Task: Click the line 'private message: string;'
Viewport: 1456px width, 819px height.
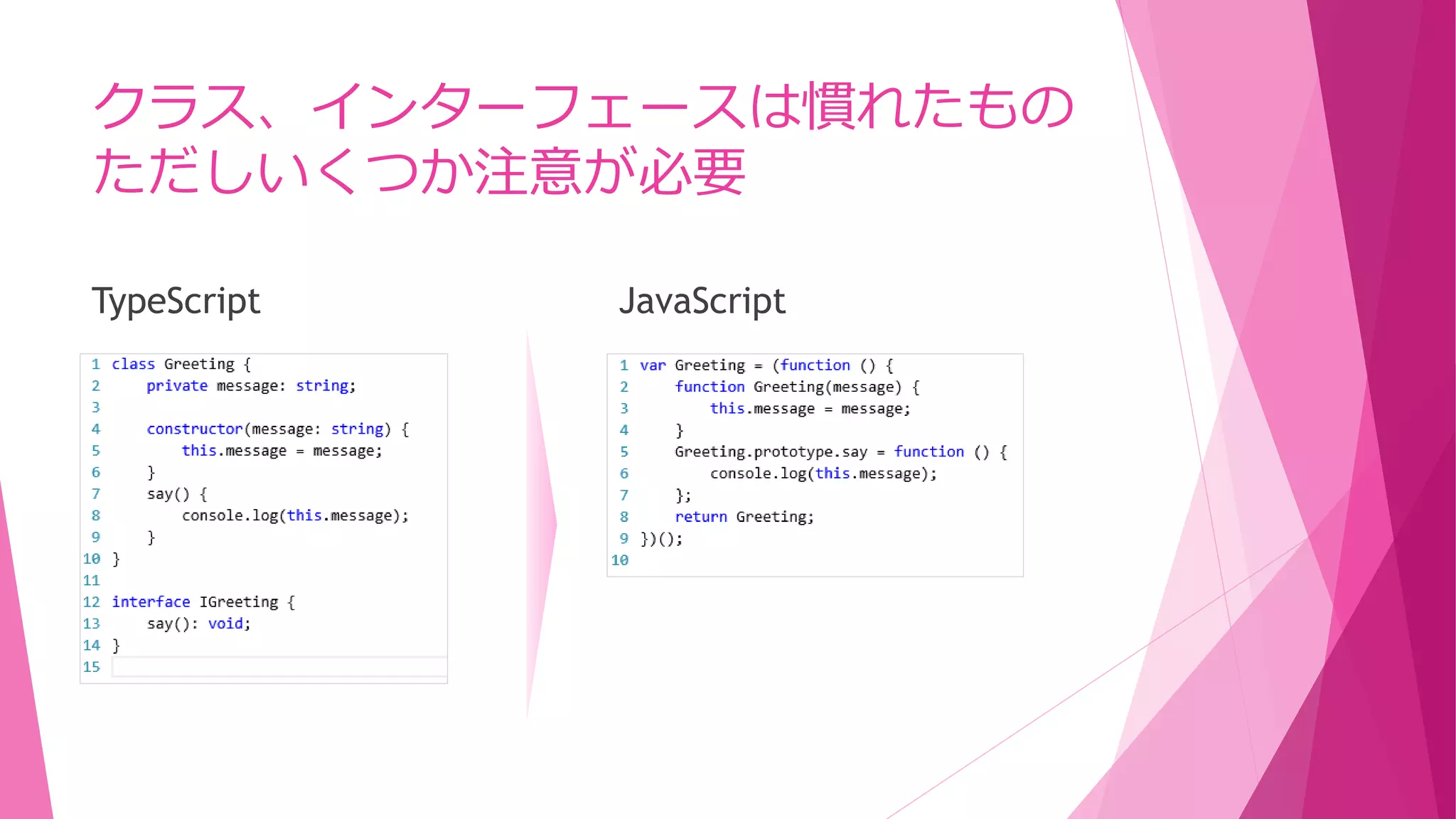Action: point(251,386)
